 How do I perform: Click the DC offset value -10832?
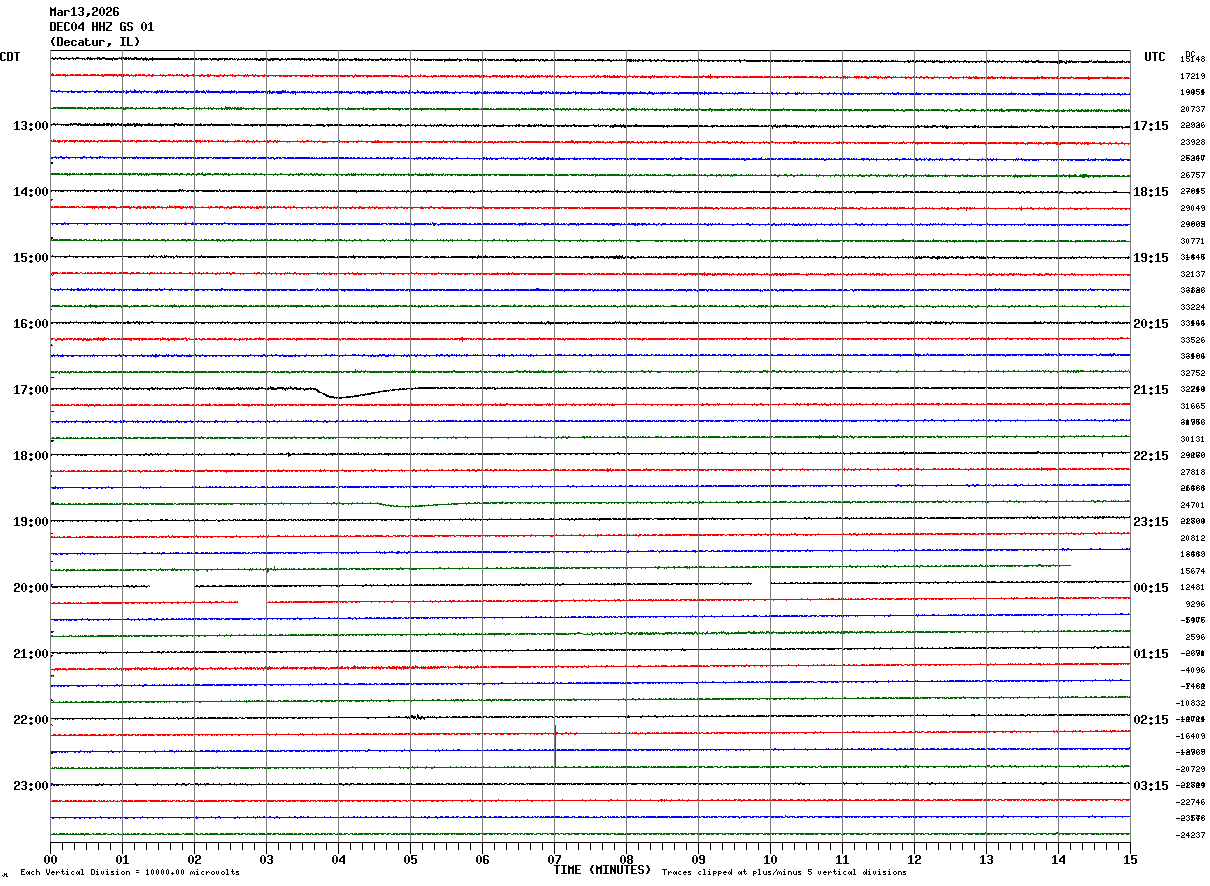pyautogui.click(x=1190, y=703)
